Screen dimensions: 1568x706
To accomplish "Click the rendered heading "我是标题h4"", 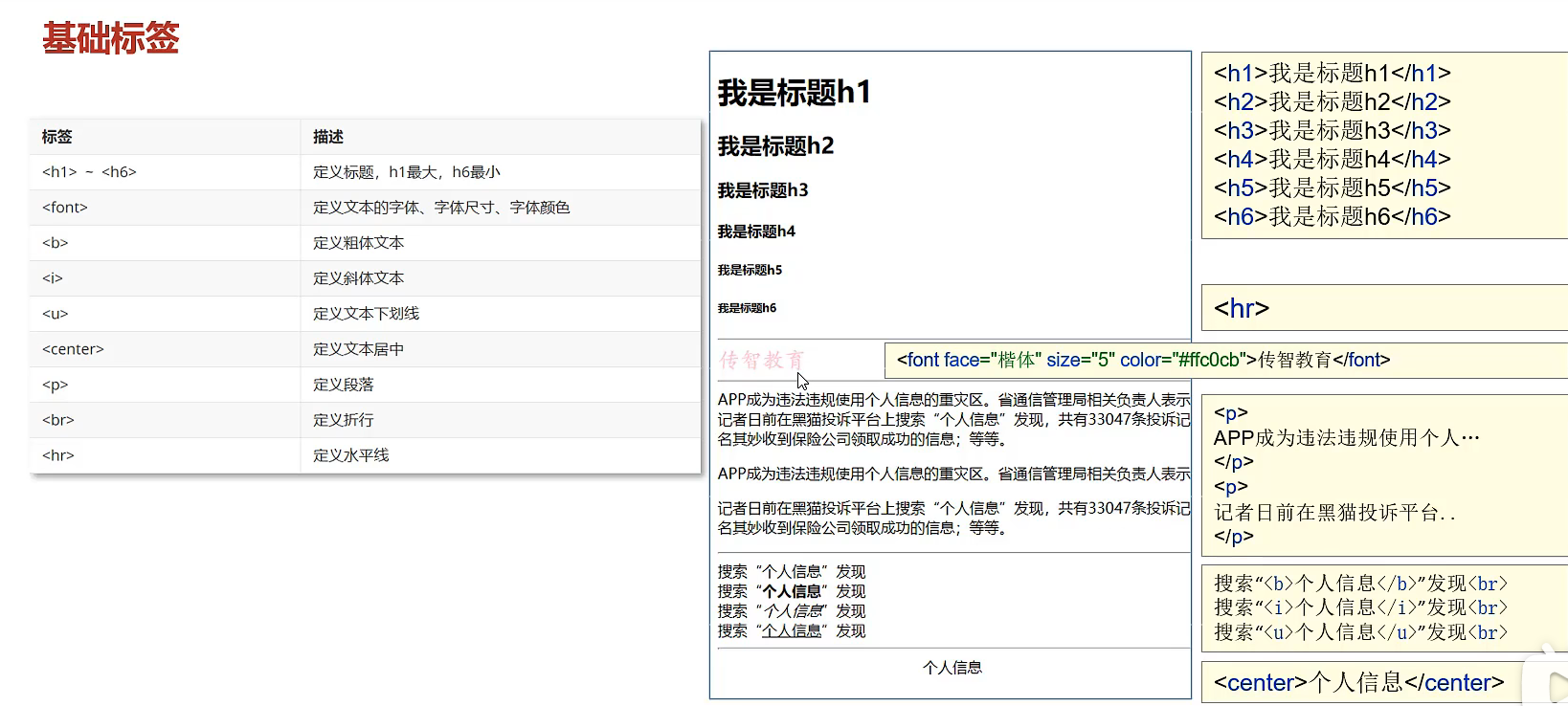I will click(756, 232).
